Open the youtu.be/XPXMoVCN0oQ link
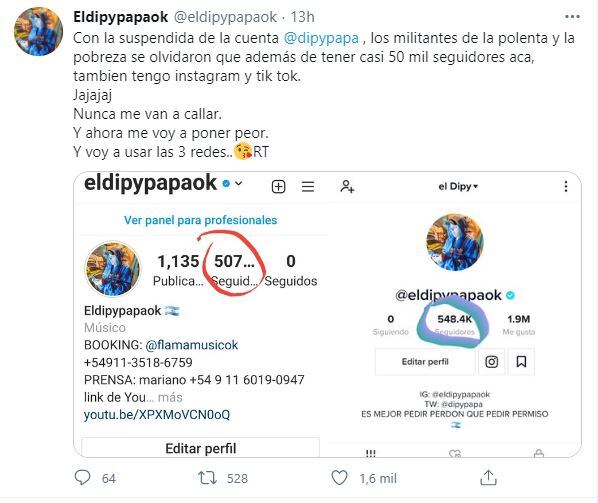Screen dimensions: 598x503 coord(157,415)
